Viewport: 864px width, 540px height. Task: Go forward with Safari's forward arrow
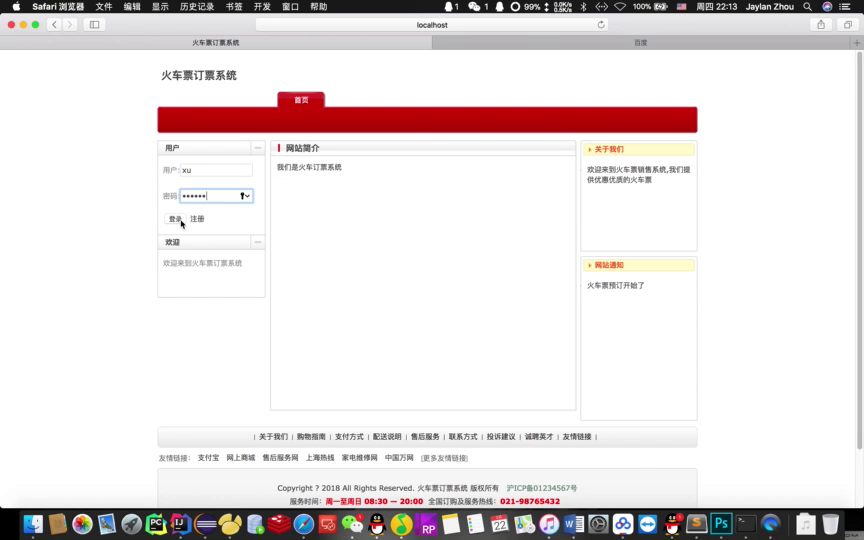tap(69, 24)
